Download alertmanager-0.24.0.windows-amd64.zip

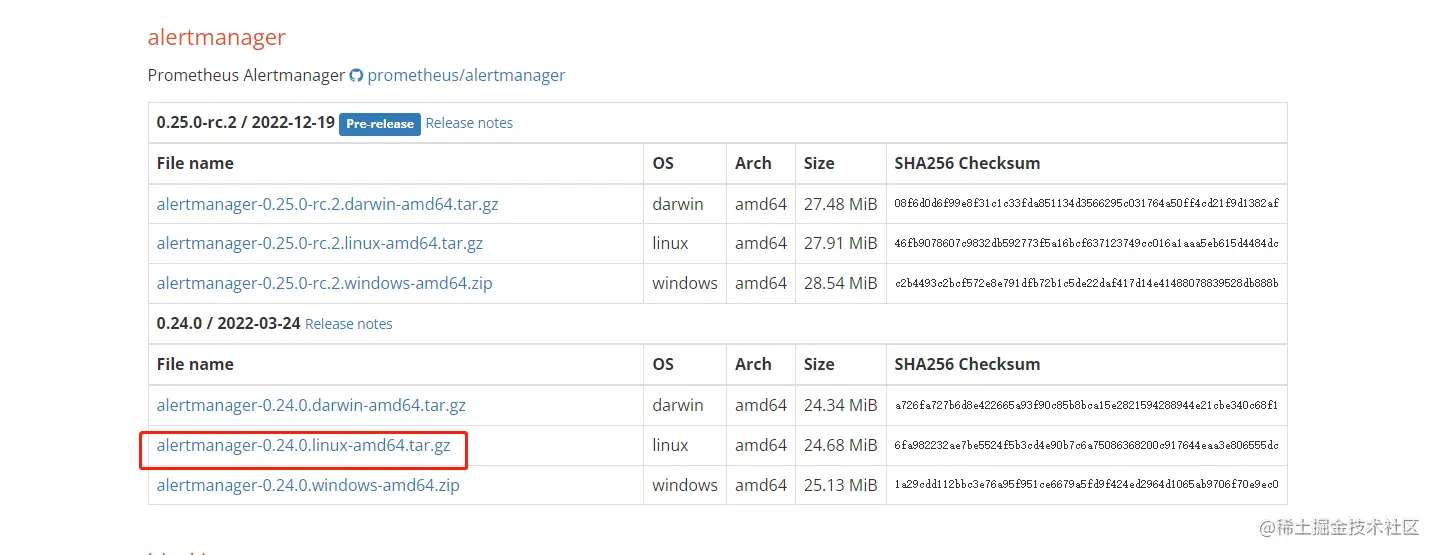pyautogui.click(x=308, y=485)
